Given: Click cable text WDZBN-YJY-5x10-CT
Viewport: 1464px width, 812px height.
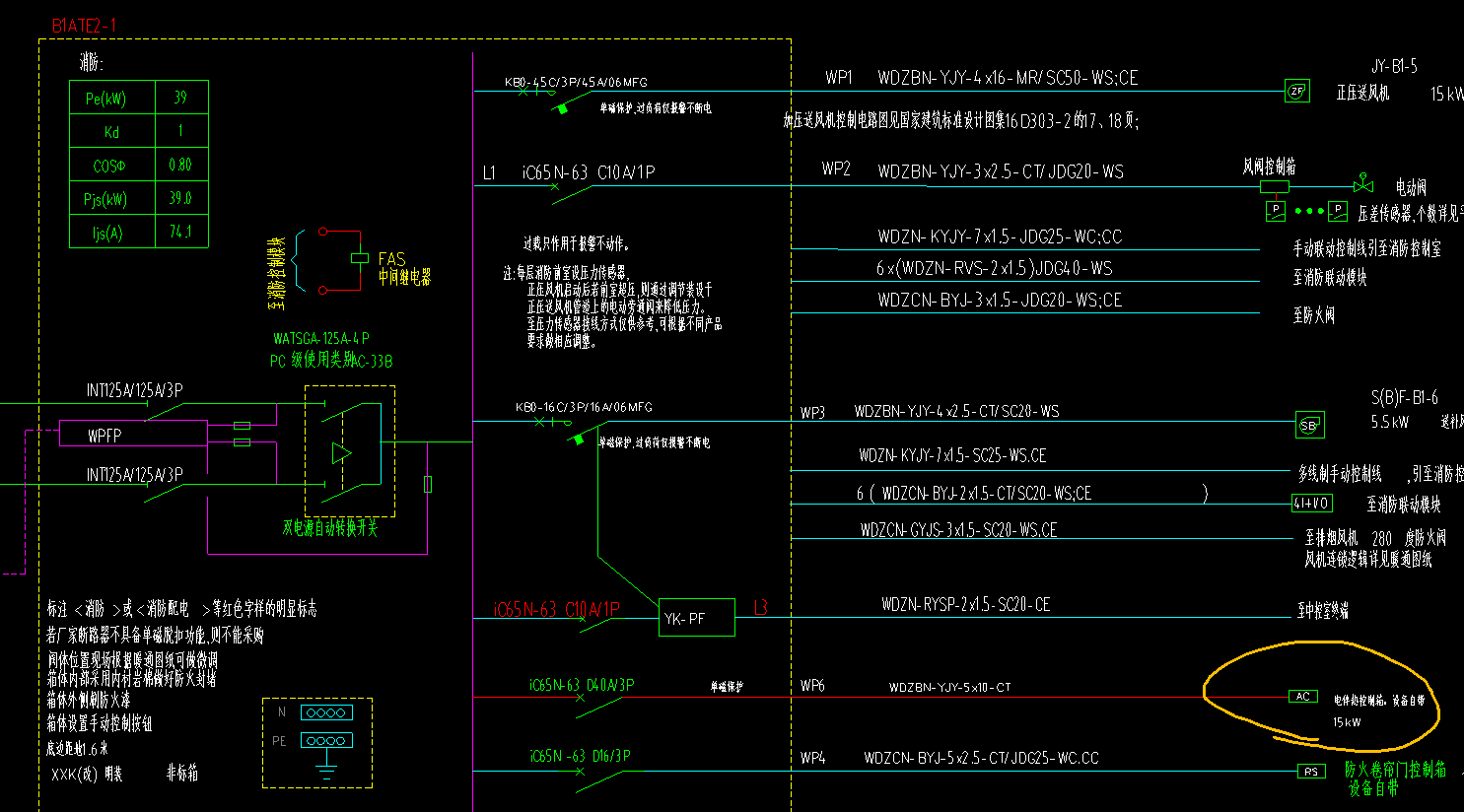Looking at the screenshot, I should coord(949,688).
